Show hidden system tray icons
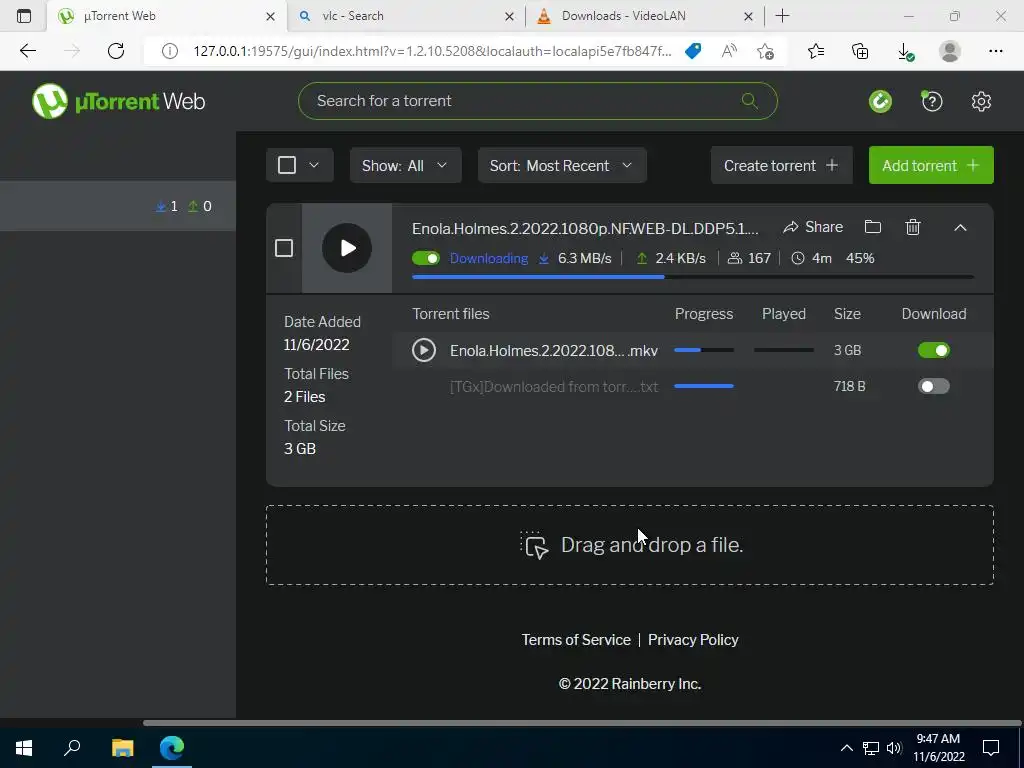Screen dimensions: 1024x768 846,748
